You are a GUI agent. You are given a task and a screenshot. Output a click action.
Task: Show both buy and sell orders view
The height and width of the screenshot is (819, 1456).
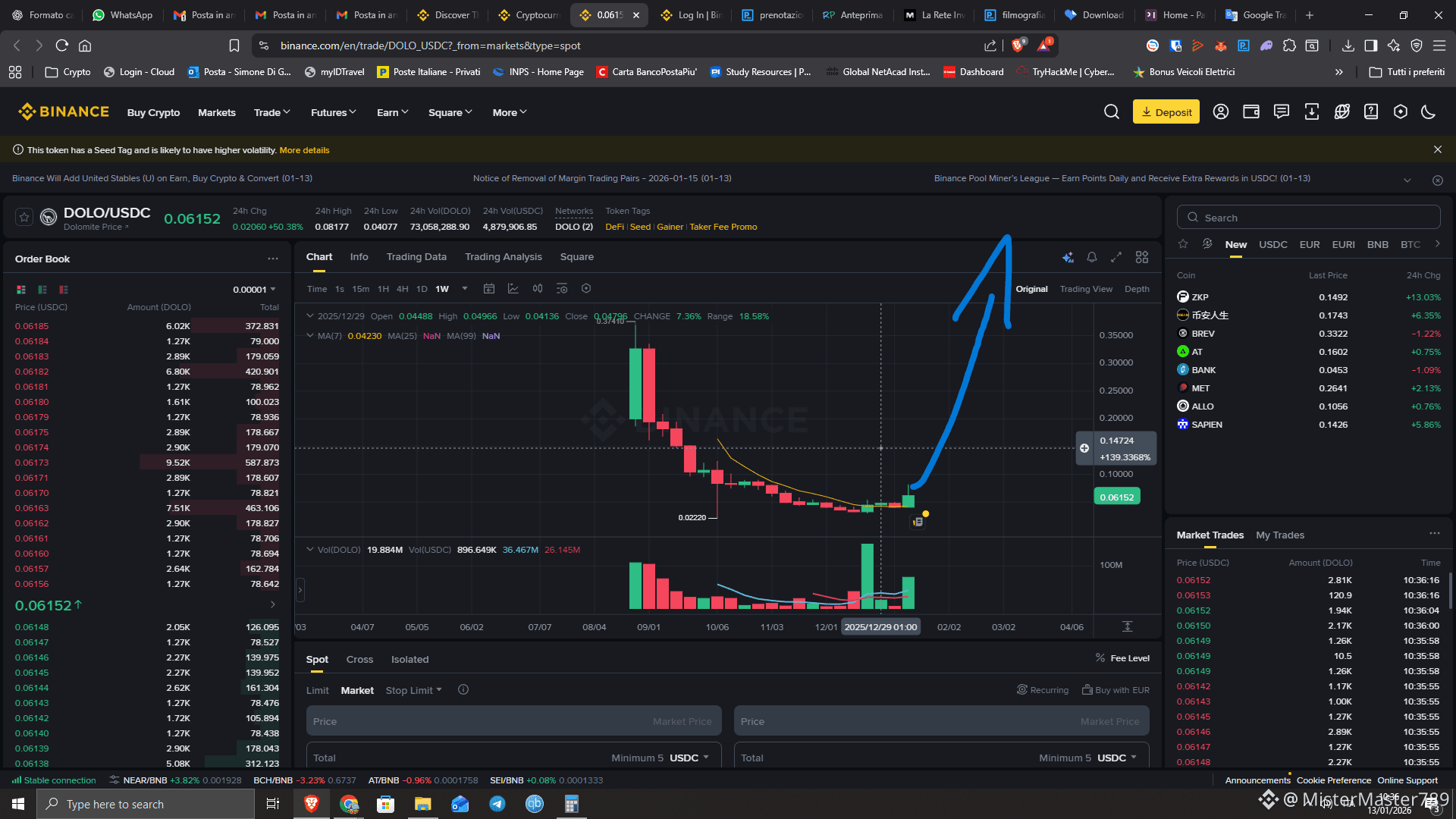click(21, 290)
